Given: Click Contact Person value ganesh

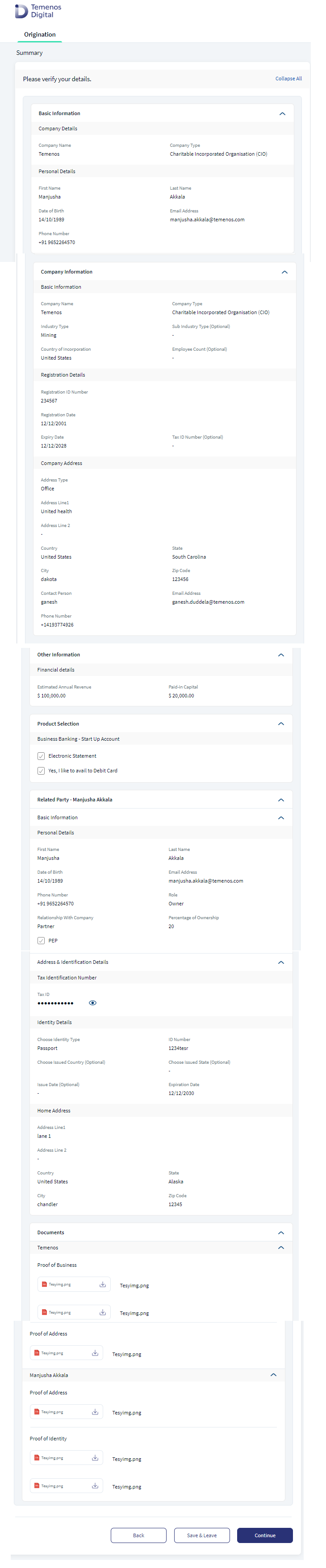Looking at the screenshot, I should click(49, 602).
